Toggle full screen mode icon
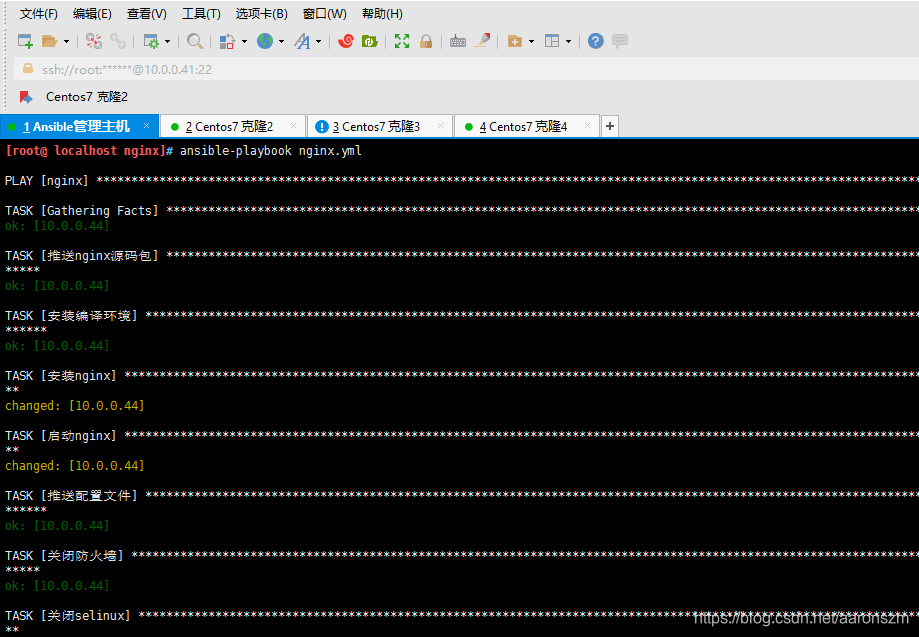Viewport: 919px width, 637px height. (402, 41)
